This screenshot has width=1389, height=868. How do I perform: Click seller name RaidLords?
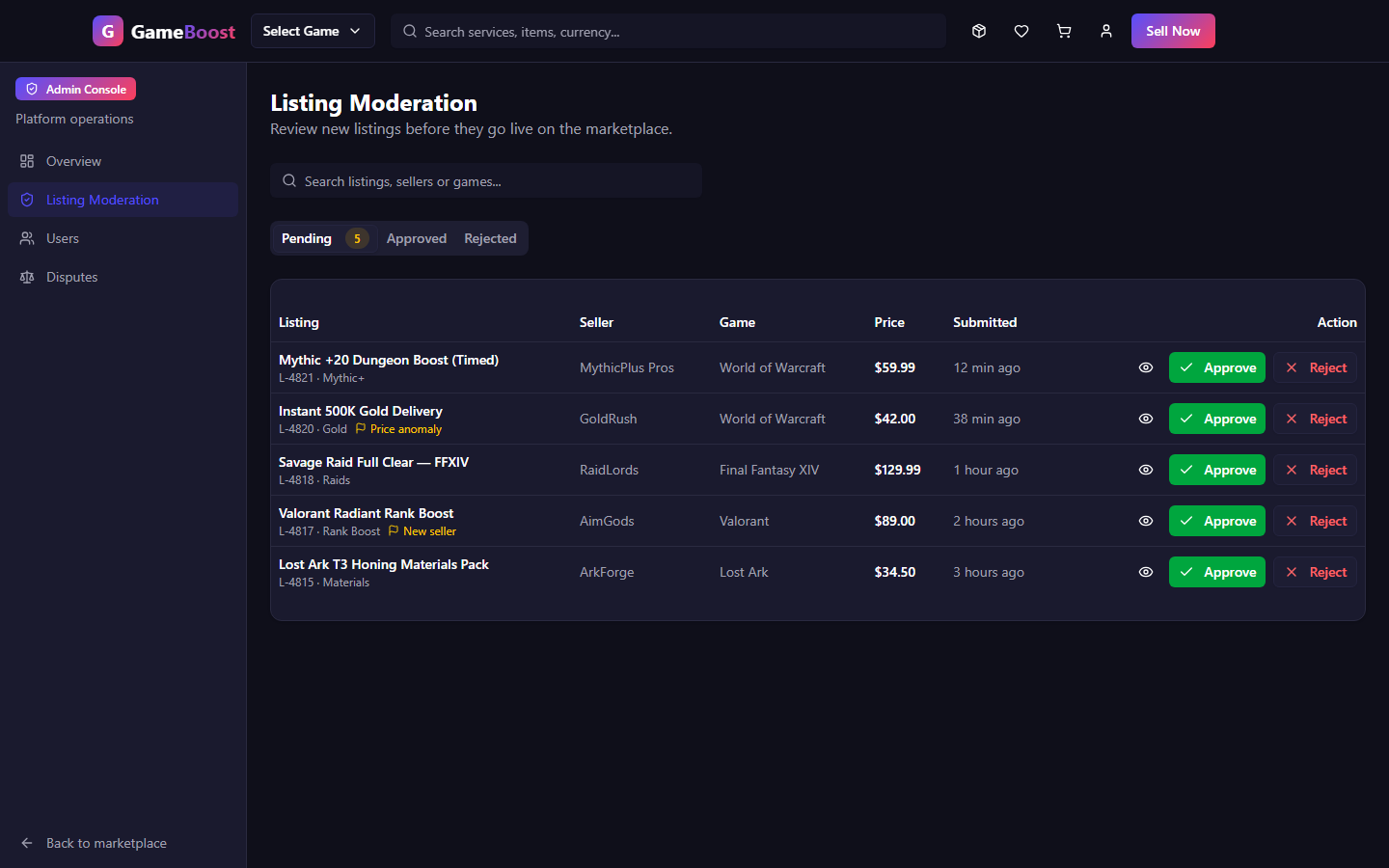click(x=610, y=470)
